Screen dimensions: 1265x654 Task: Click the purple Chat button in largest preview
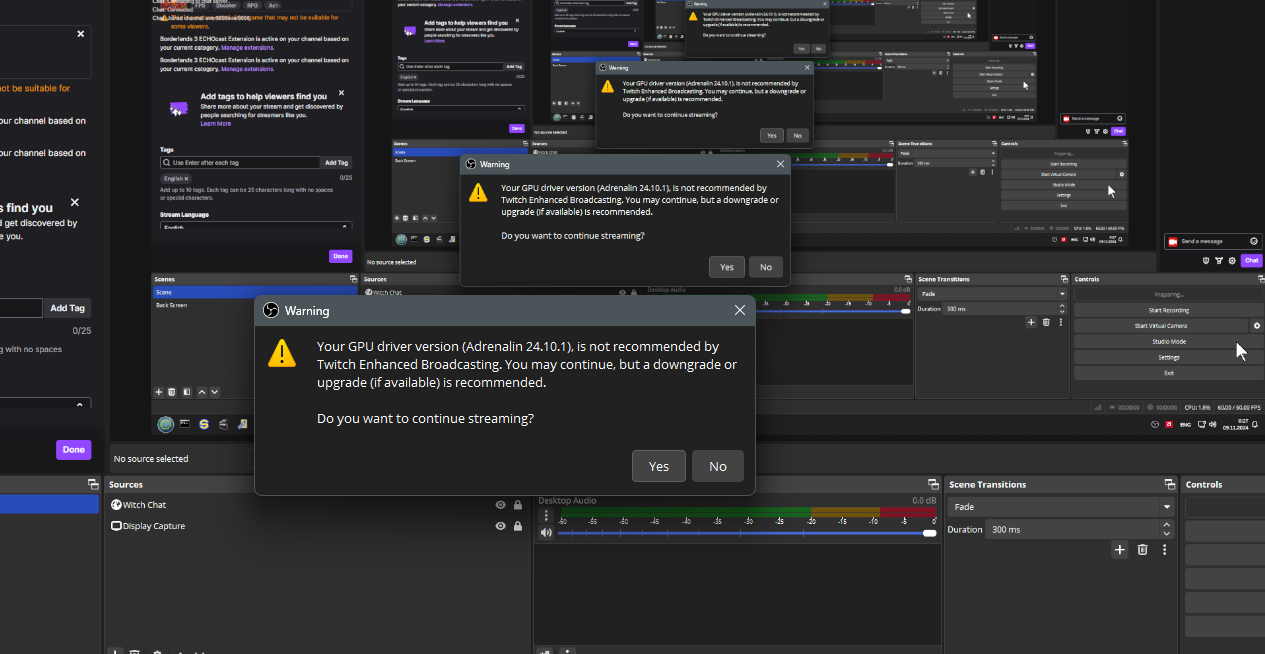coord(1251,260)
